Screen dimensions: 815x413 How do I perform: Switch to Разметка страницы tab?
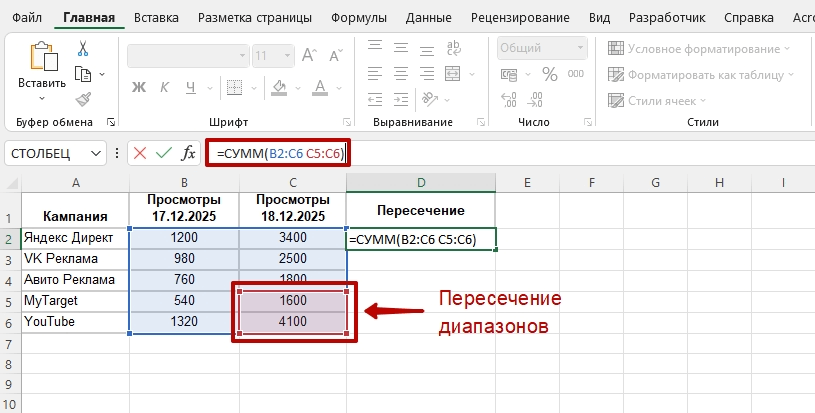click(x=255, y=18)
